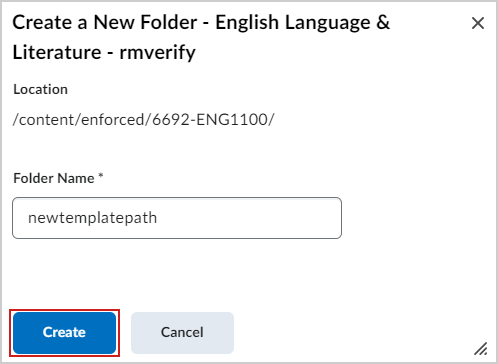Click the dialog title English Language & Literature
The height and width of the screenshot is (364, 498).
(x=201, y=37)
